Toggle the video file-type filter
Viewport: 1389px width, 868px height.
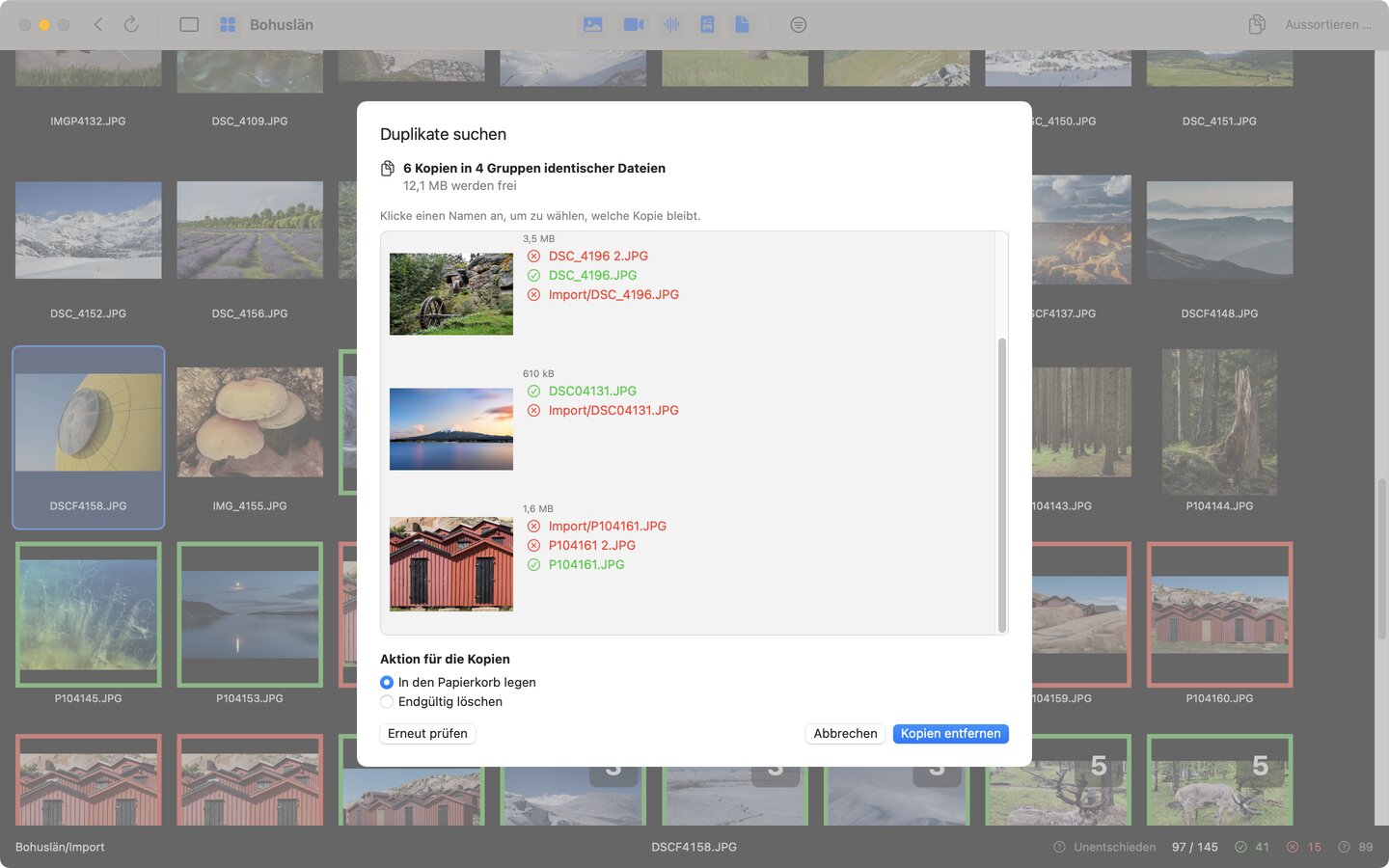[634, 25]
